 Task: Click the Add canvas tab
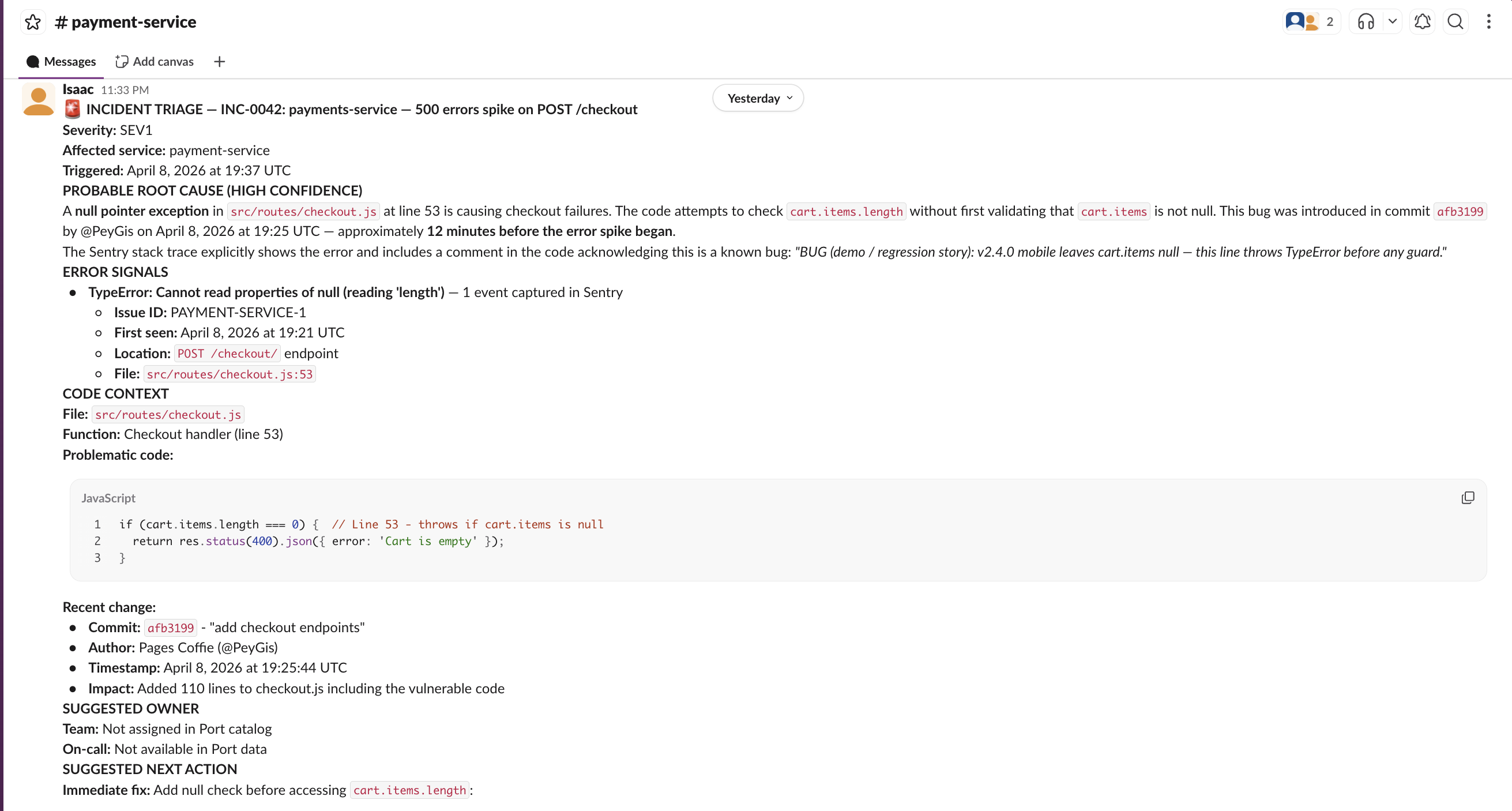tap(155, 62)
